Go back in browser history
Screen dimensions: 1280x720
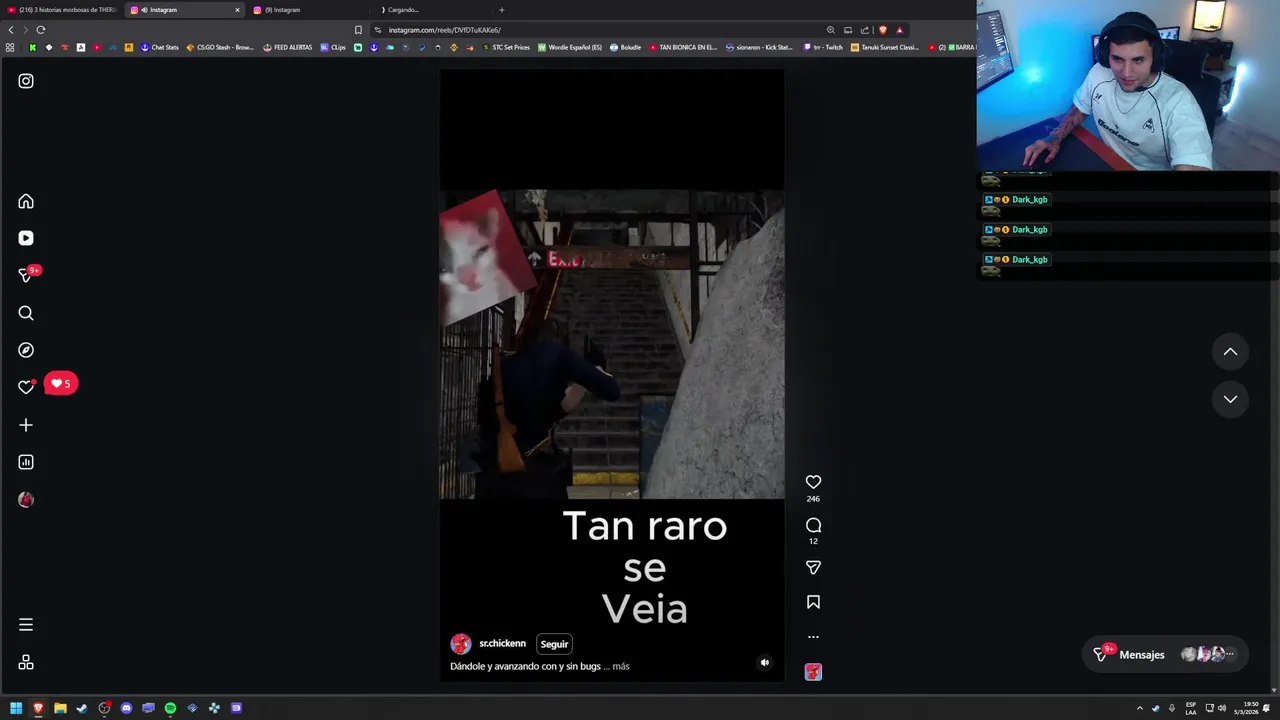(11, 30)
